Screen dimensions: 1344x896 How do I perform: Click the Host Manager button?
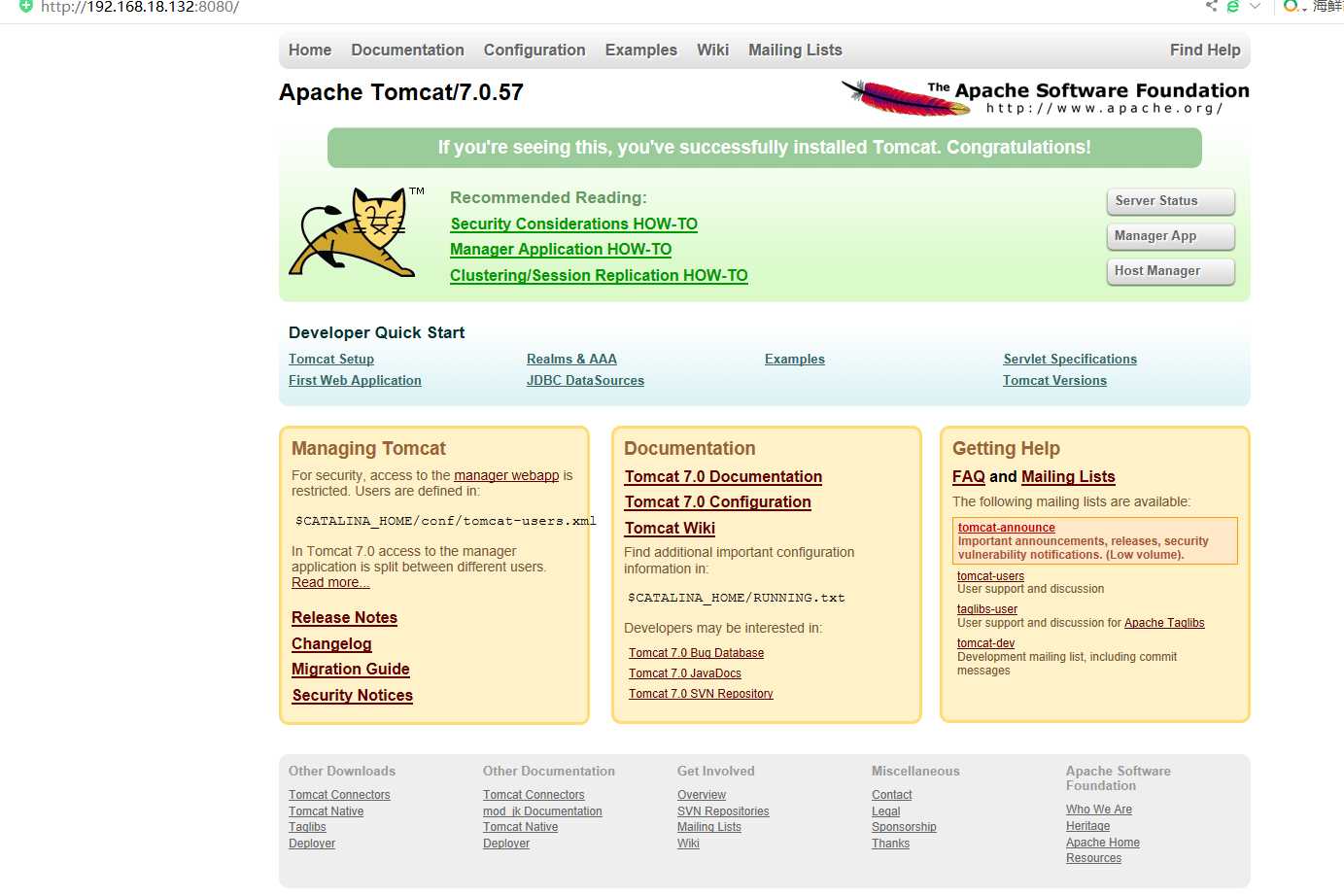1170,271
